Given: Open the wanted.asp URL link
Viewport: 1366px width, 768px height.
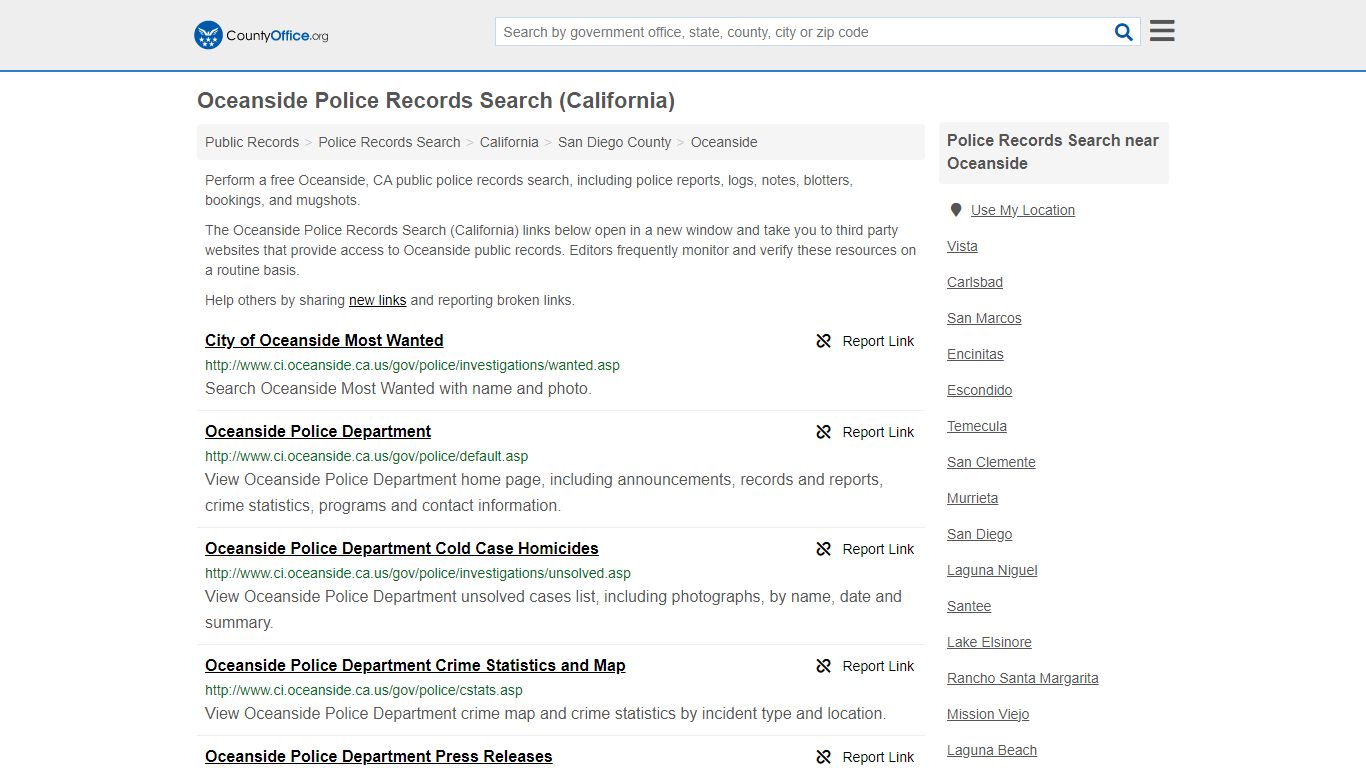Looking at the screenshot, I should 412,365.
